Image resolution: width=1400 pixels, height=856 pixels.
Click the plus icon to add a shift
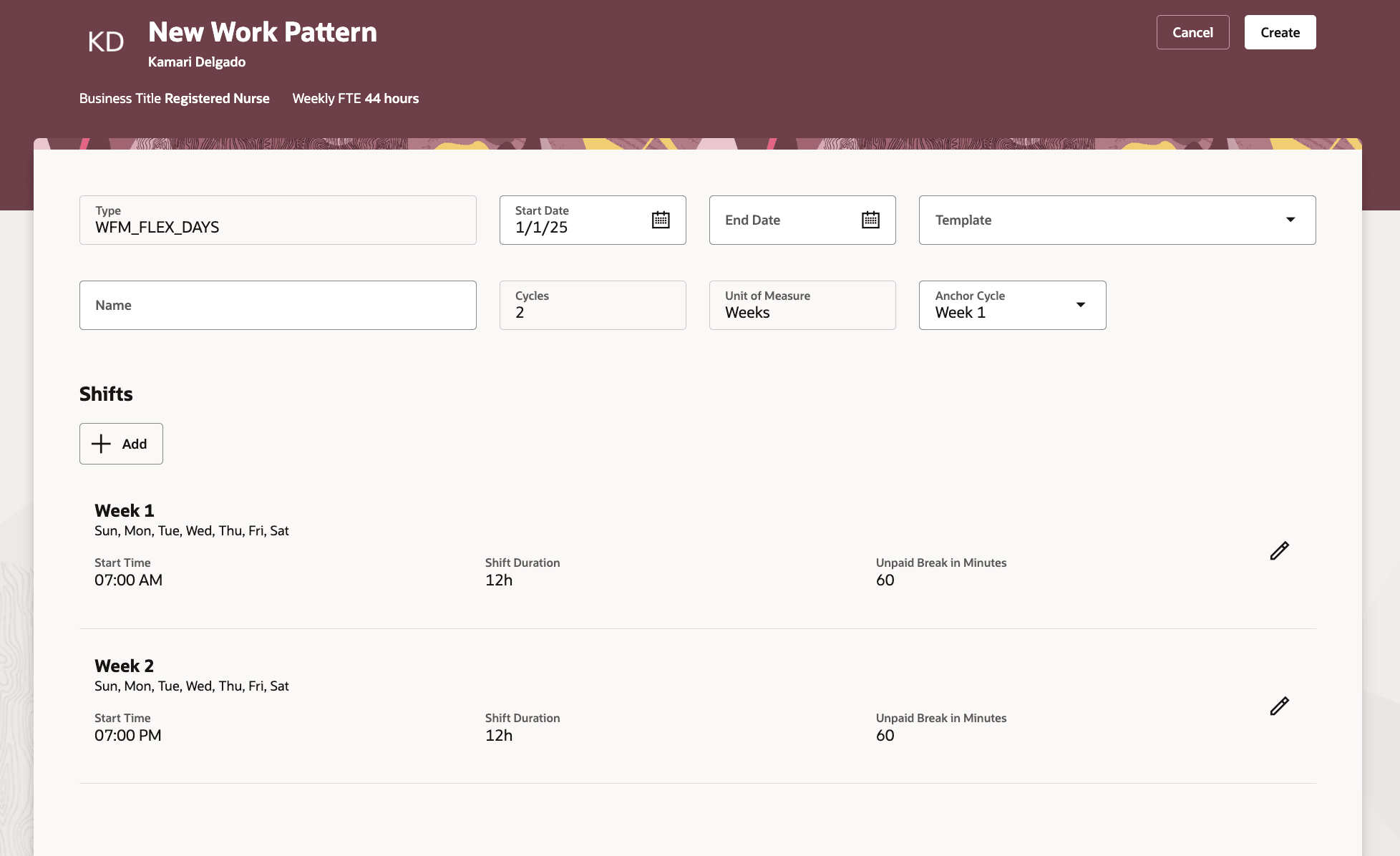[x=102, y=444]
